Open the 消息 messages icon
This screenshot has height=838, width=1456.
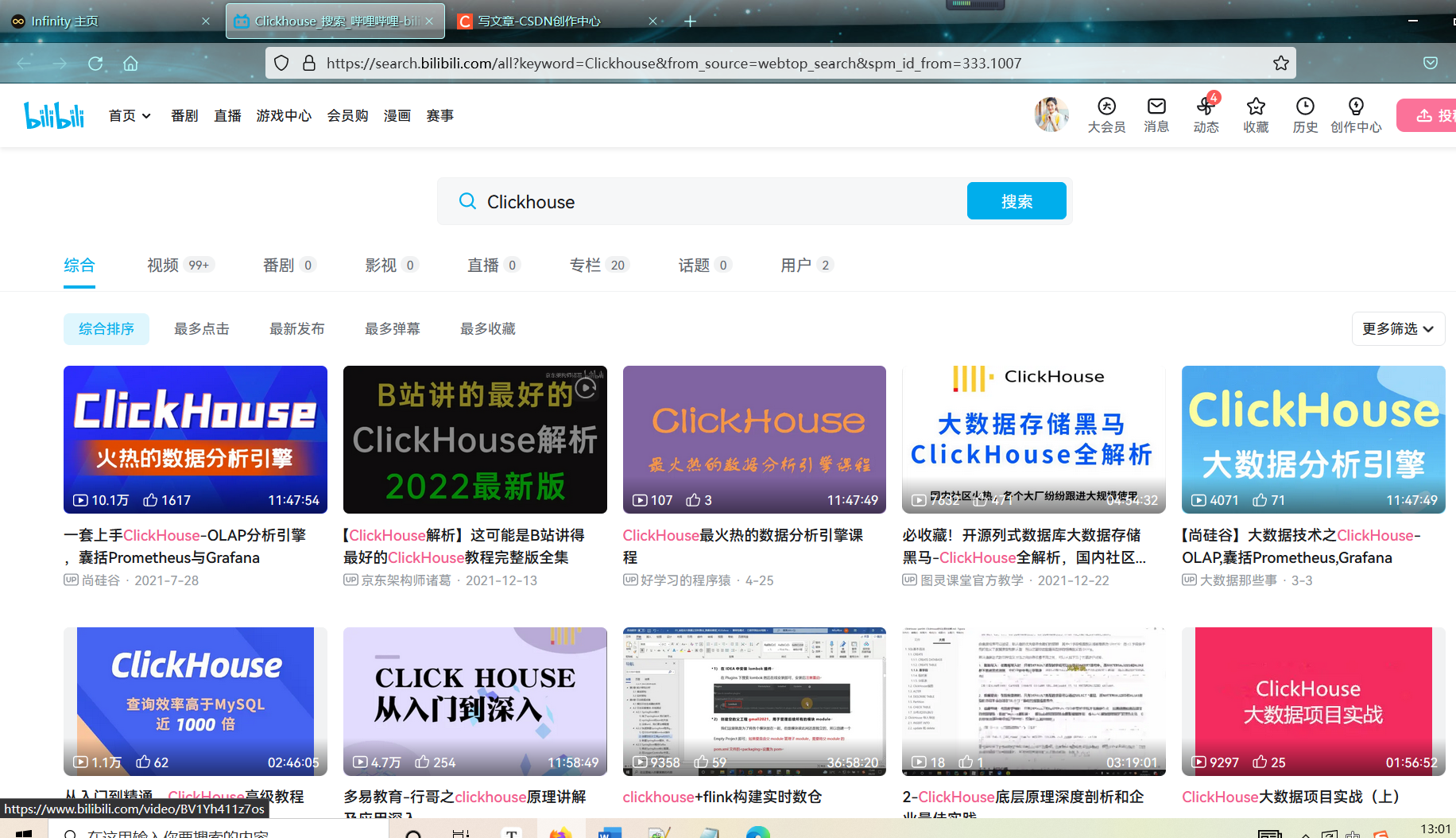tap(1156, 115)
